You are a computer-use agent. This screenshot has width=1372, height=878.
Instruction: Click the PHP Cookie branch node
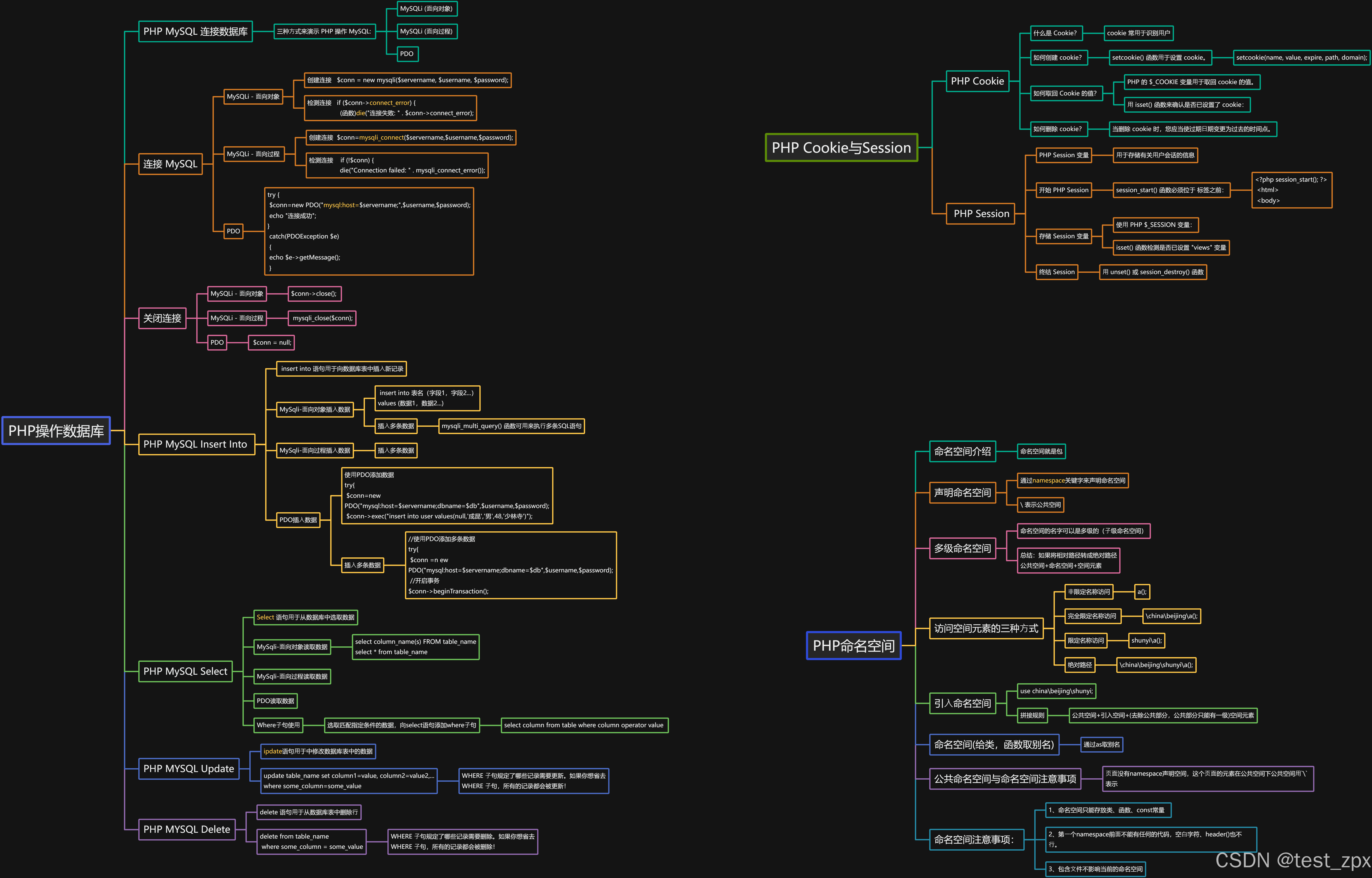click(977, 81)
